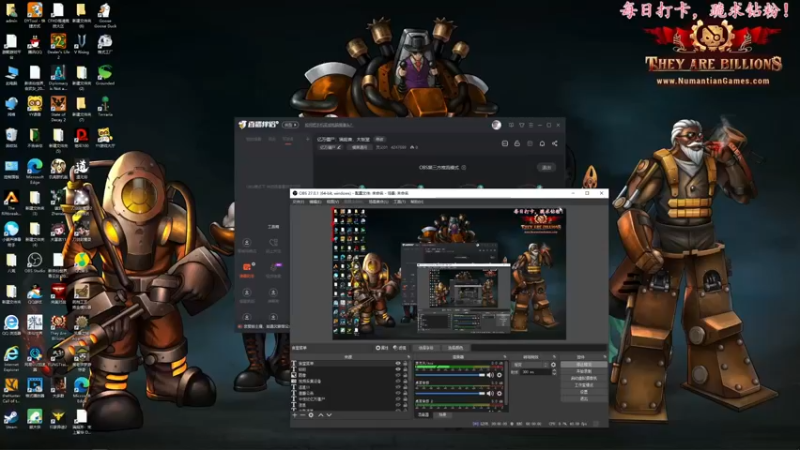Screen dimensions: 800x450
Task: Toggle visibility eye of sixth source row
Action: (398, 393)
